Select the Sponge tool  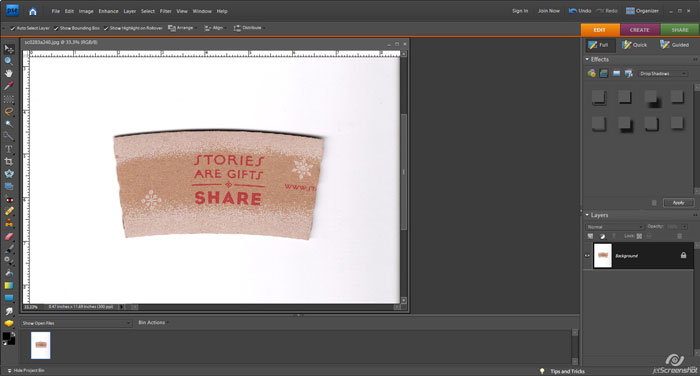(x=8, y=323)
